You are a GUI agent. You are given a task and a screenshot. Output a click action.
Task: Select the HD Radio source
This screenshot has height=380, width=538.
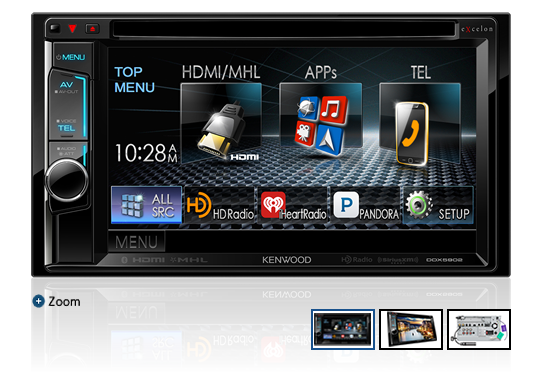220,205
